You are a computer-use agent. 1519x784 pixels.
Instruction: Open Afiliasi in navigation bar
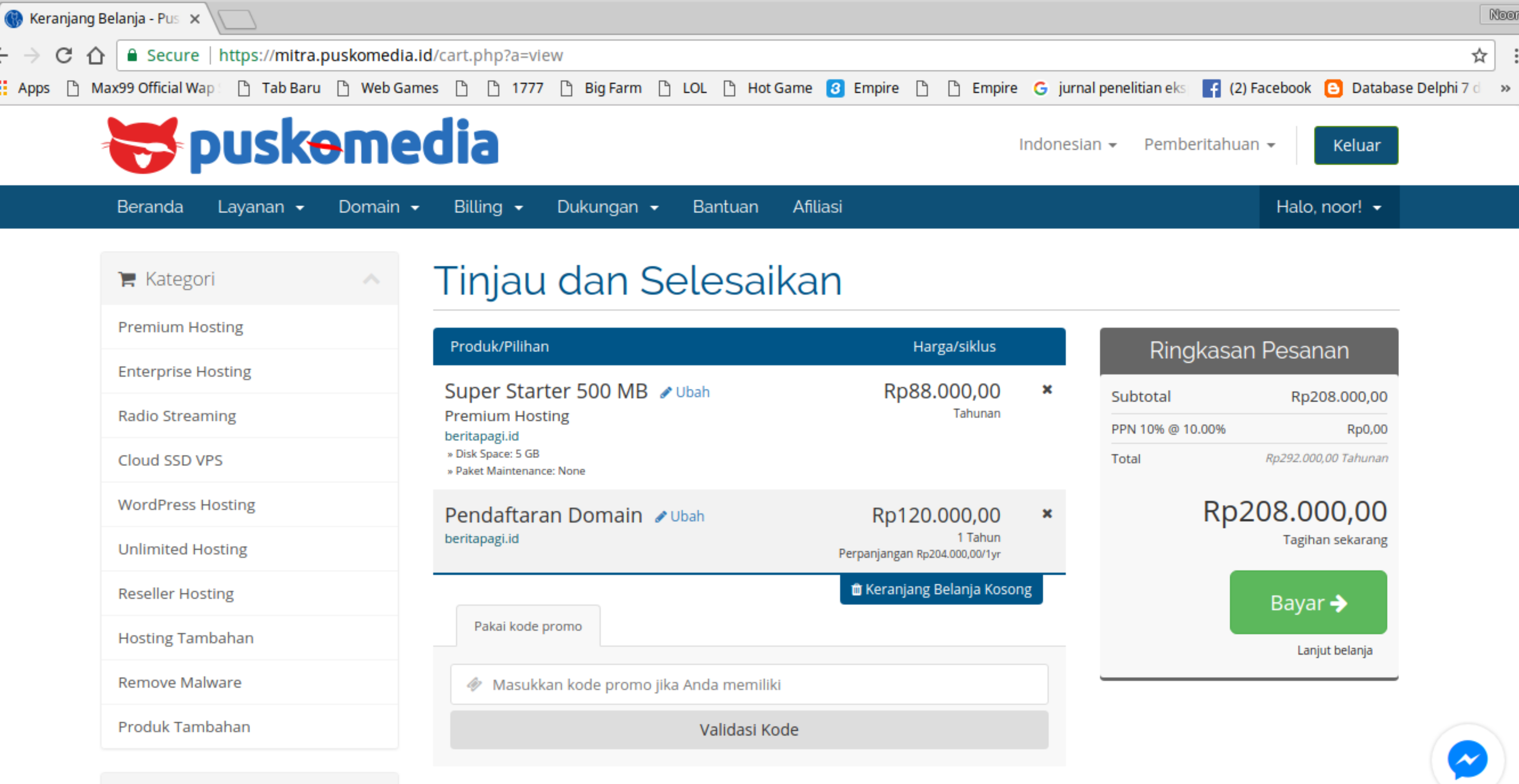click(x=817, y=207)
